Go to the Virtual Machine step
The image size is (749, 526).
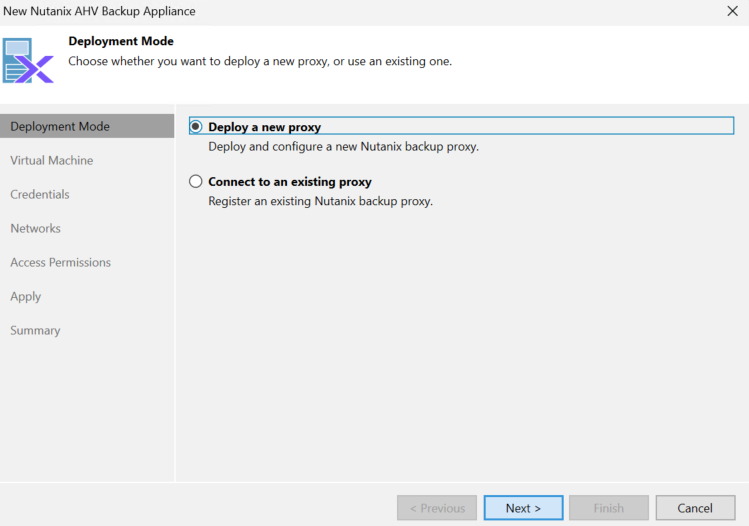[x=52, y=161]
